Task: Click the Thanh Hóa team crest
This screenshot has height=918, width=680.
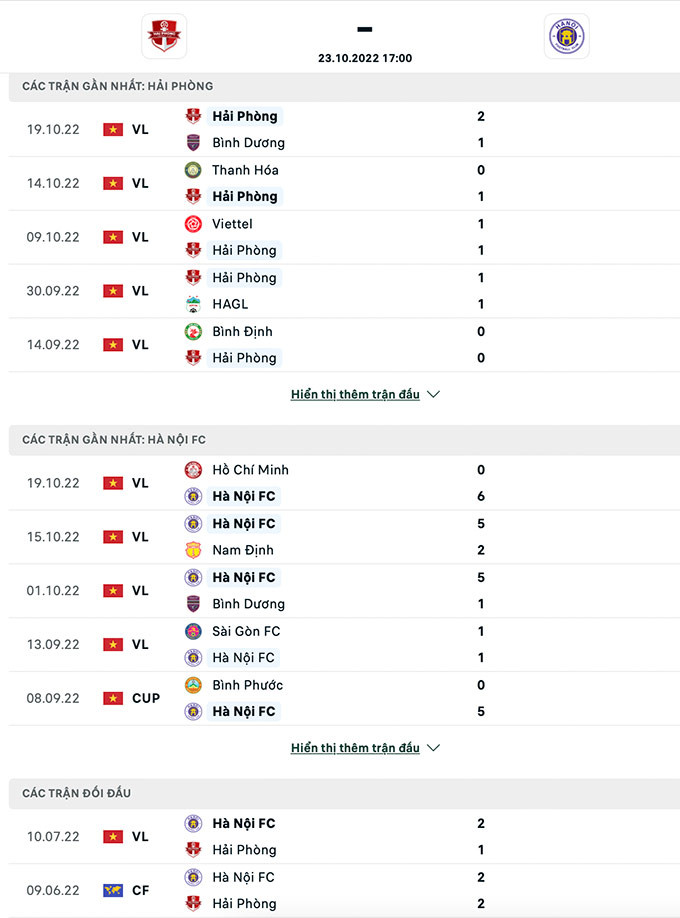Action: coord(194,170)
